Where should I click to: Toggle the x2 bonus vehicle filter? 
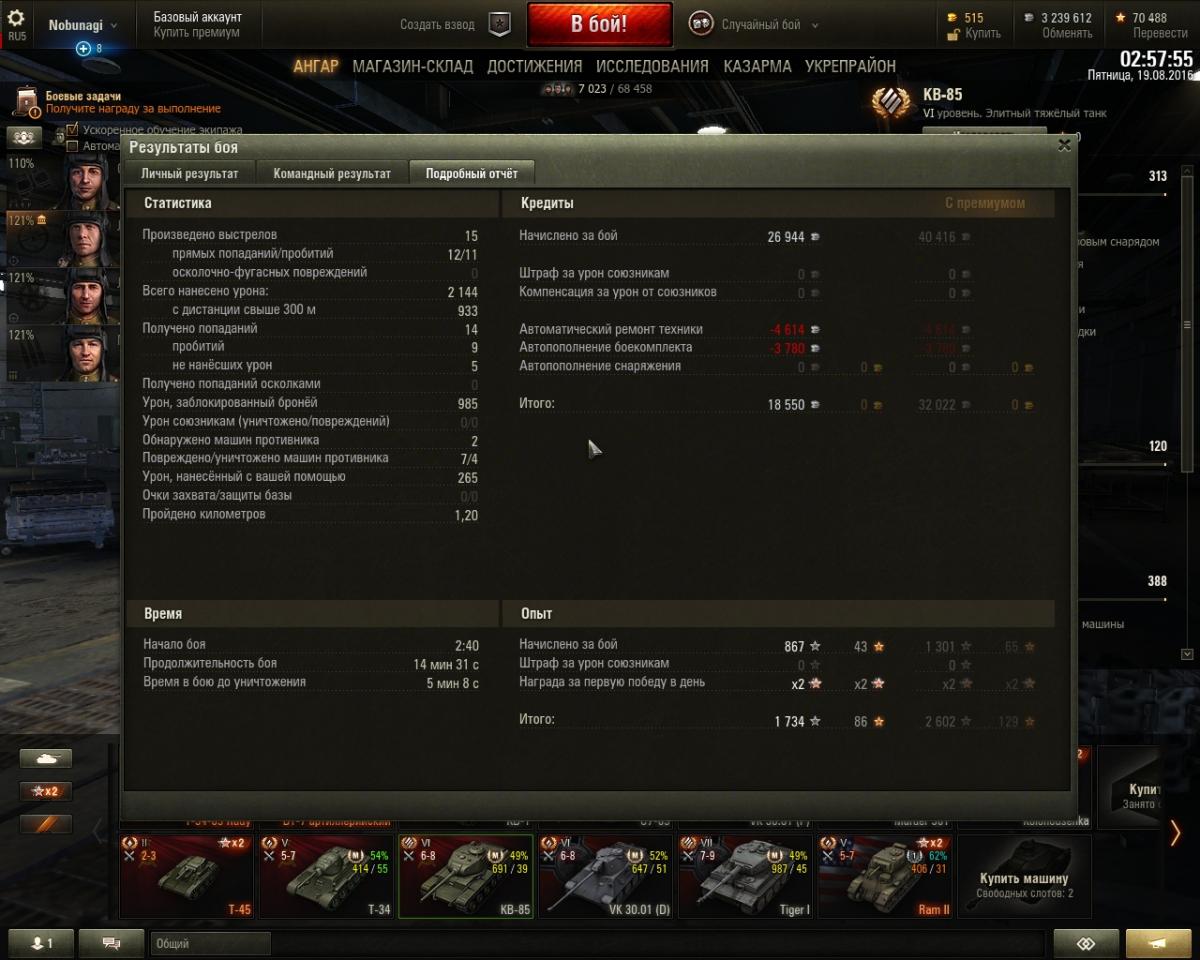click(x=46, y=791)
